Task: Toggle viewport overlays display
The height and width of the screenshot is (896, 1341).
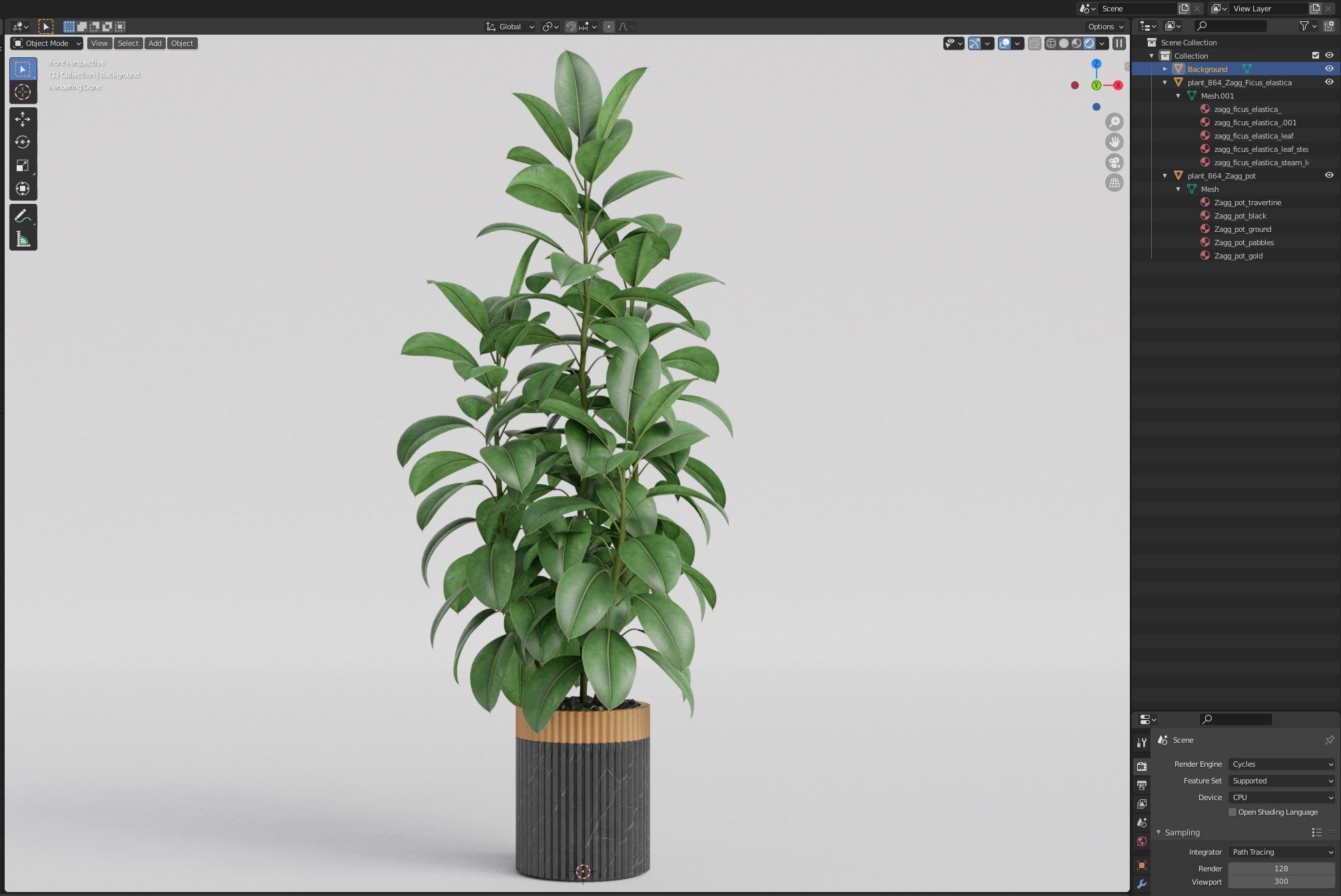Action: (x=1005, y=43)
